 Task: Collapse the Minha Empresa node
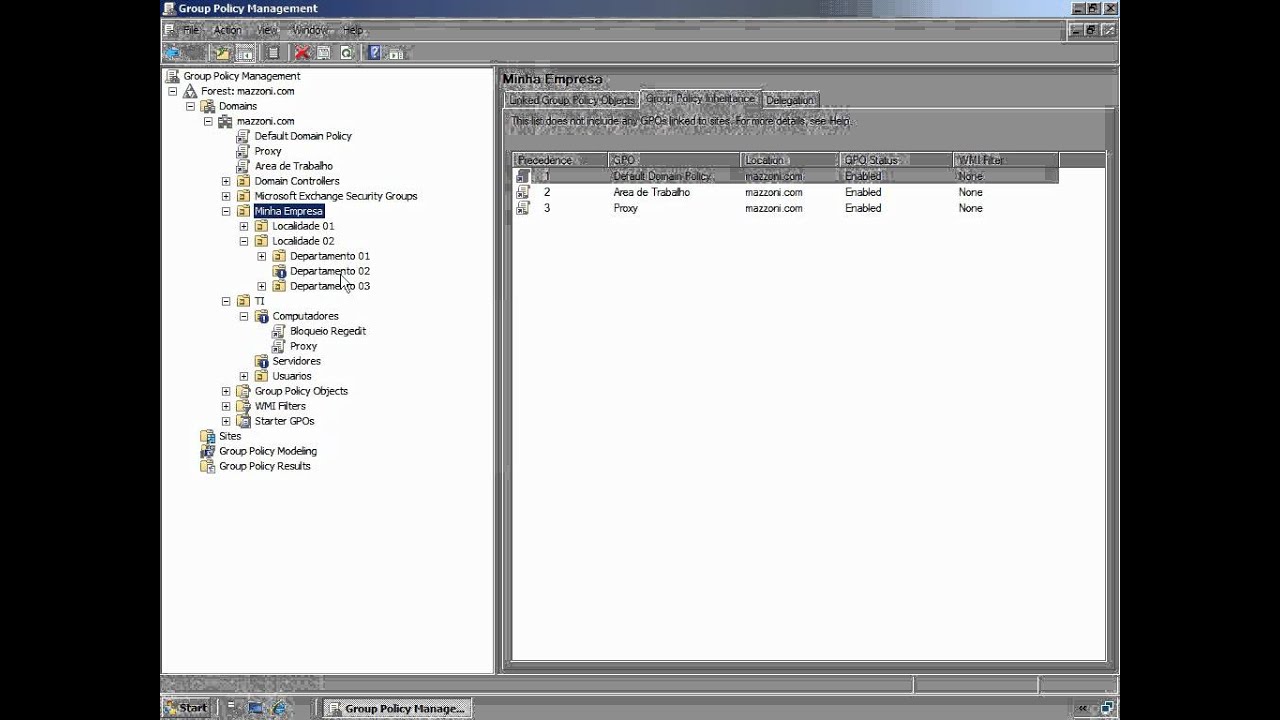click(x=226, y=211)
